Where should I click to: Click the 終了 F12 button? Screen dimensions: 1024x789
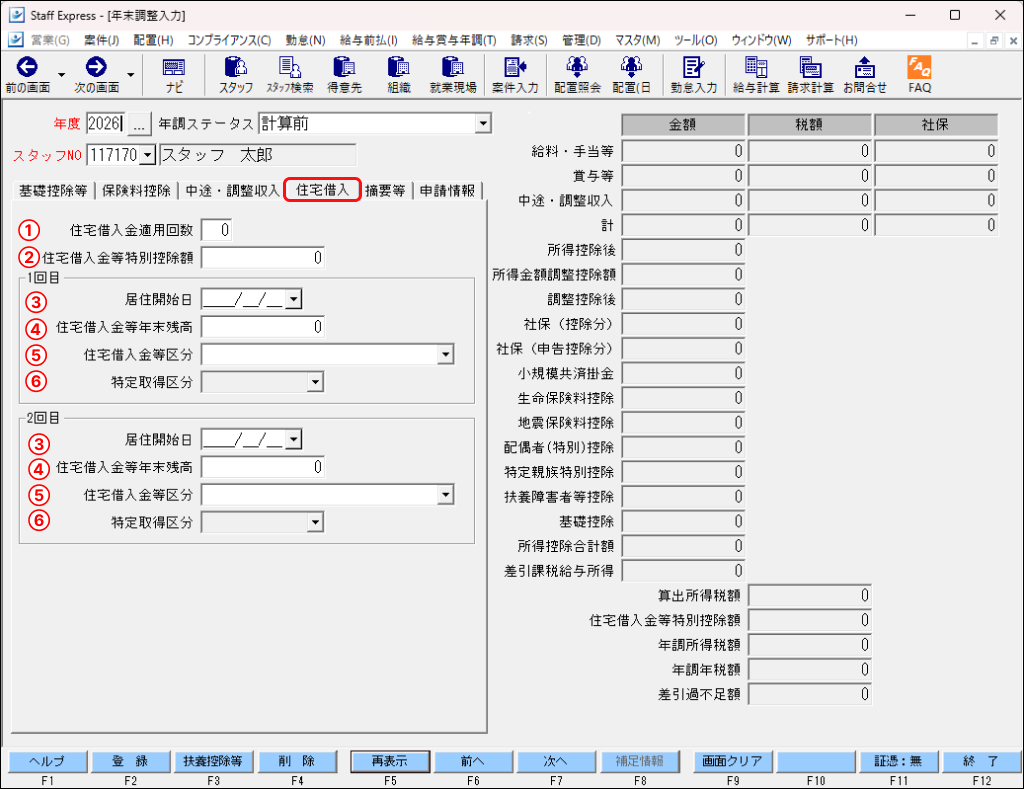(981, 761)
